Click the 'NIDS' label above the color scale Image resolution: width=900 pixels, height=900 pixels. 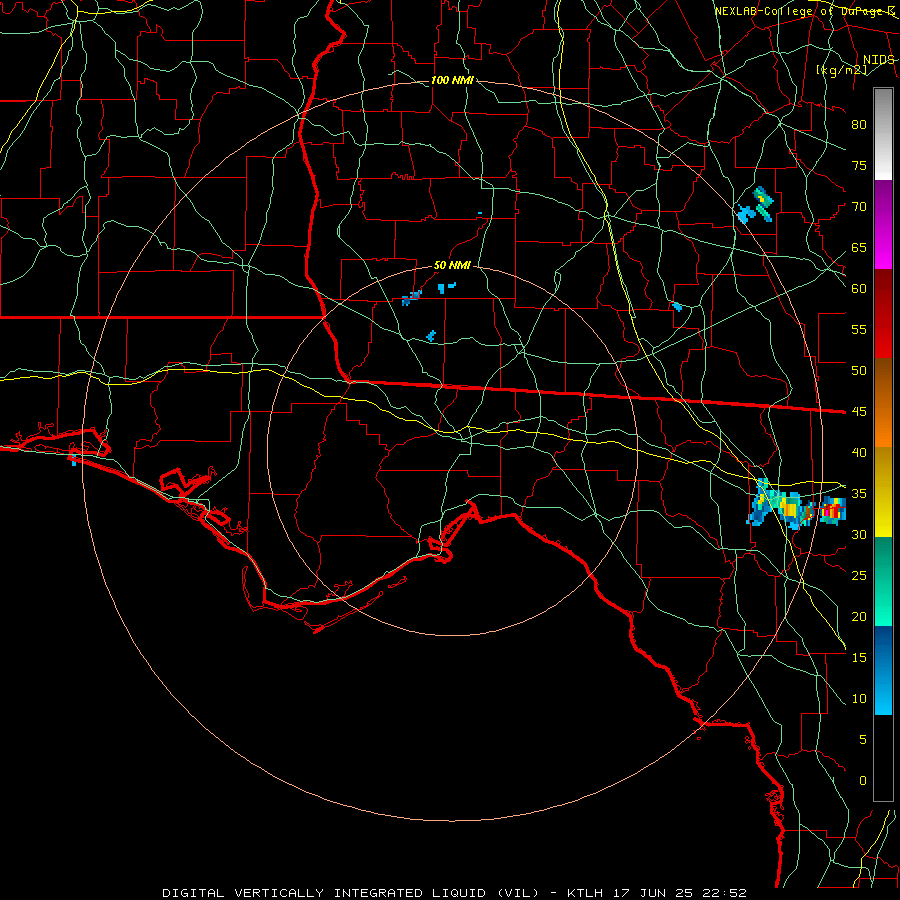coord(878,60)
